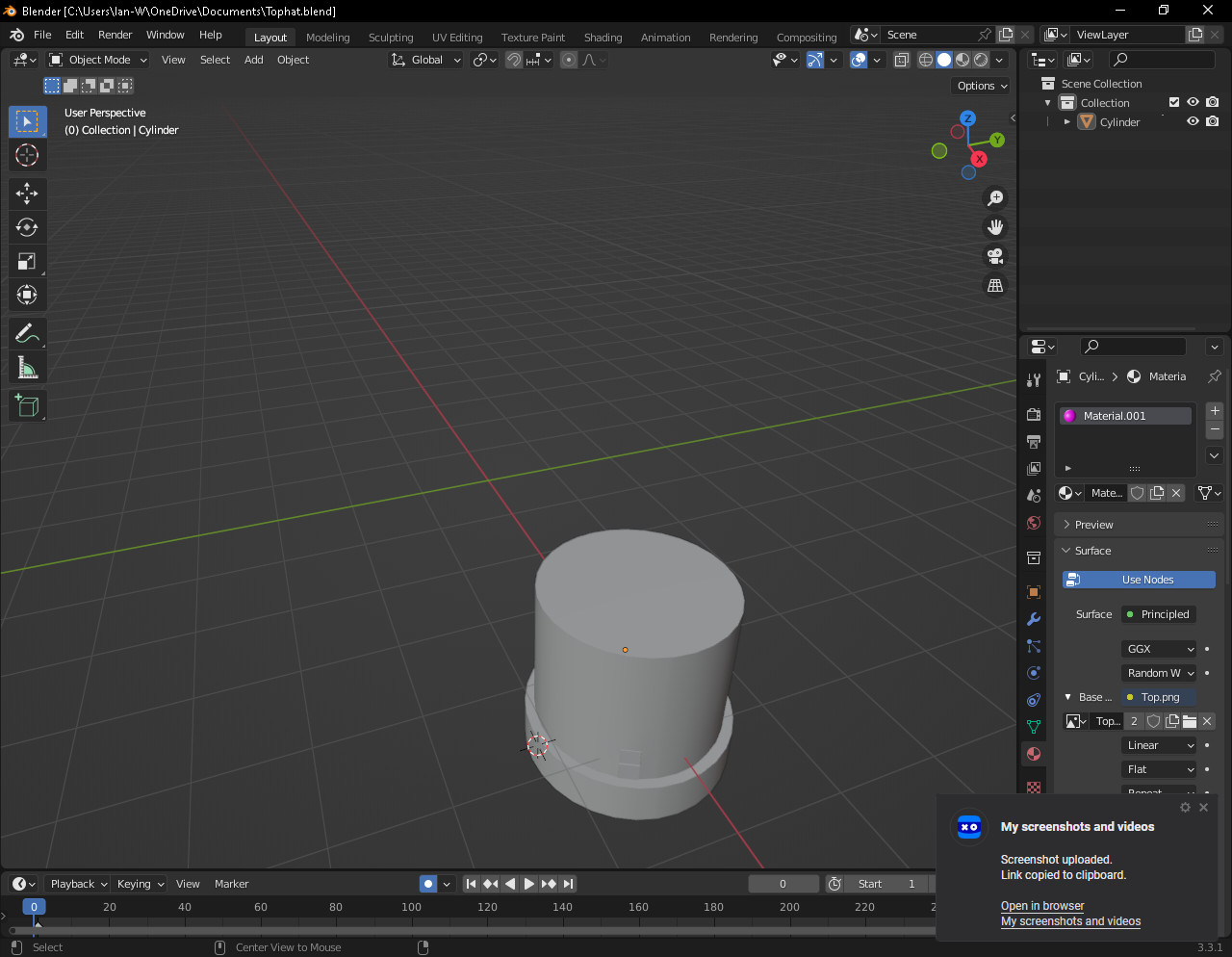Open the Render menu
Viewport: 1232px width, 957px height.
click(x=115, y=35)
